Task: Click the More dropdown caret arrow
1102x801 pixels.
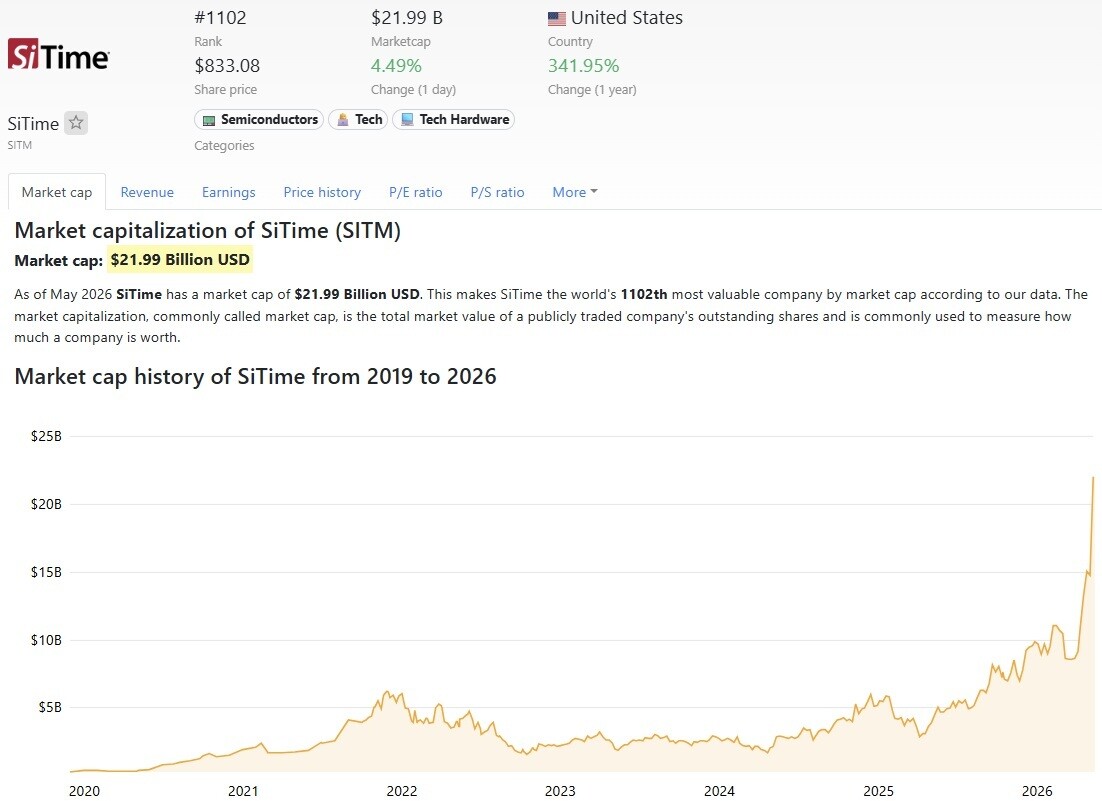Action: 594,191
